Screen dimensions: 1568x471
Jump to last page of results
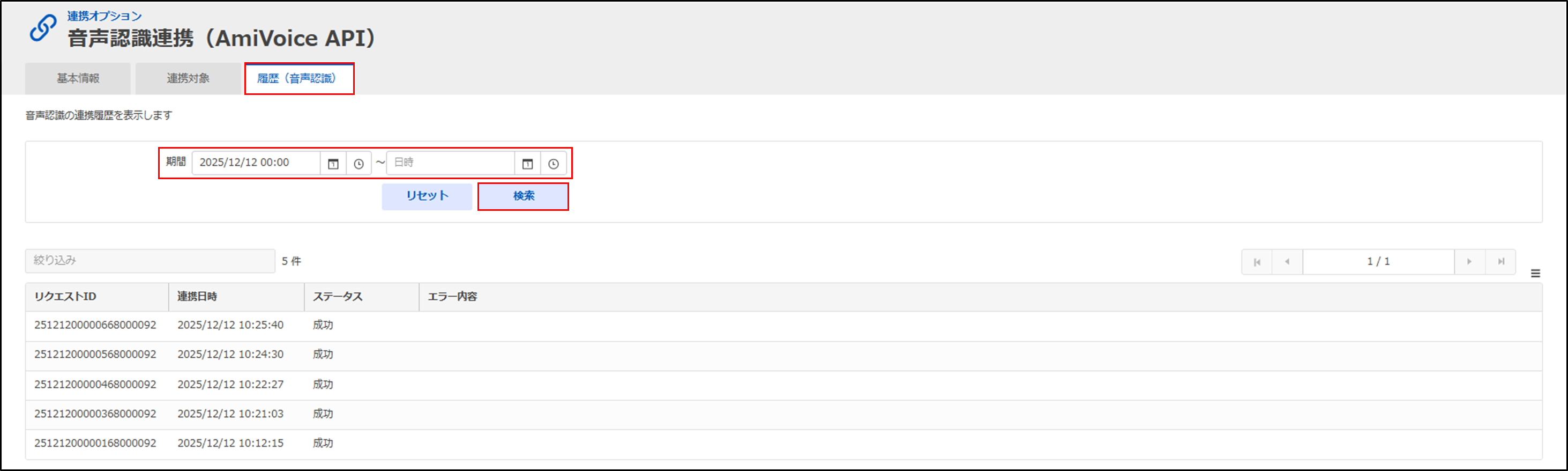1500,262
